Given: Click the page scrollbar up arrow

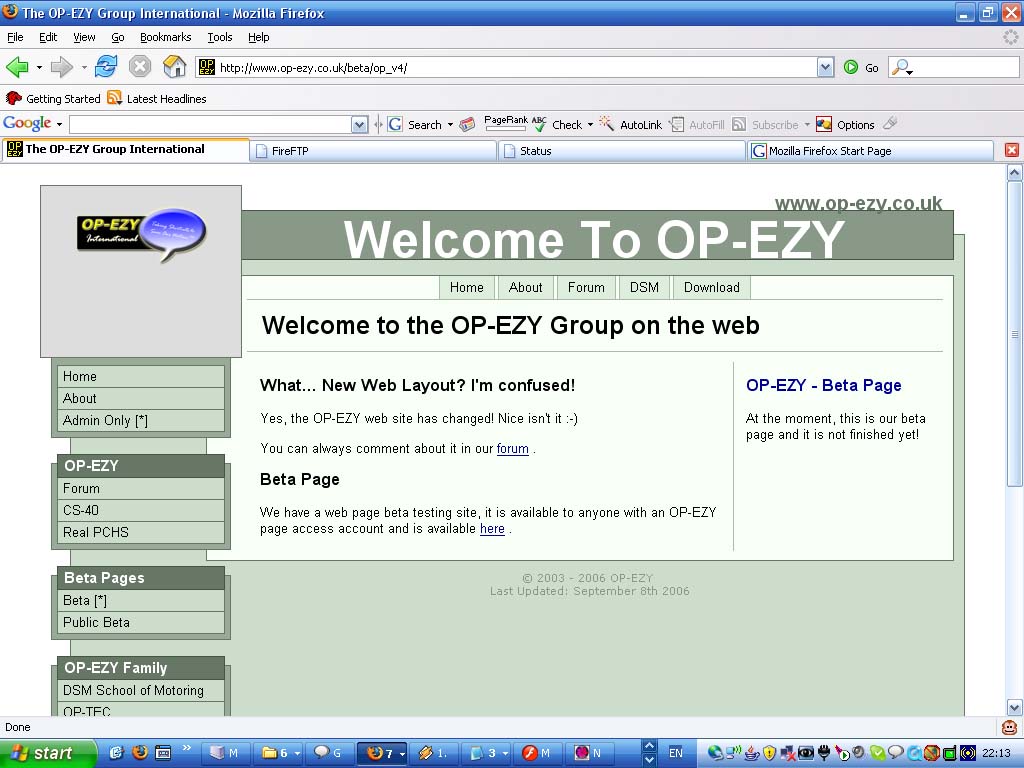Looking at the screenshot, I should click(x=1014, y=173).
